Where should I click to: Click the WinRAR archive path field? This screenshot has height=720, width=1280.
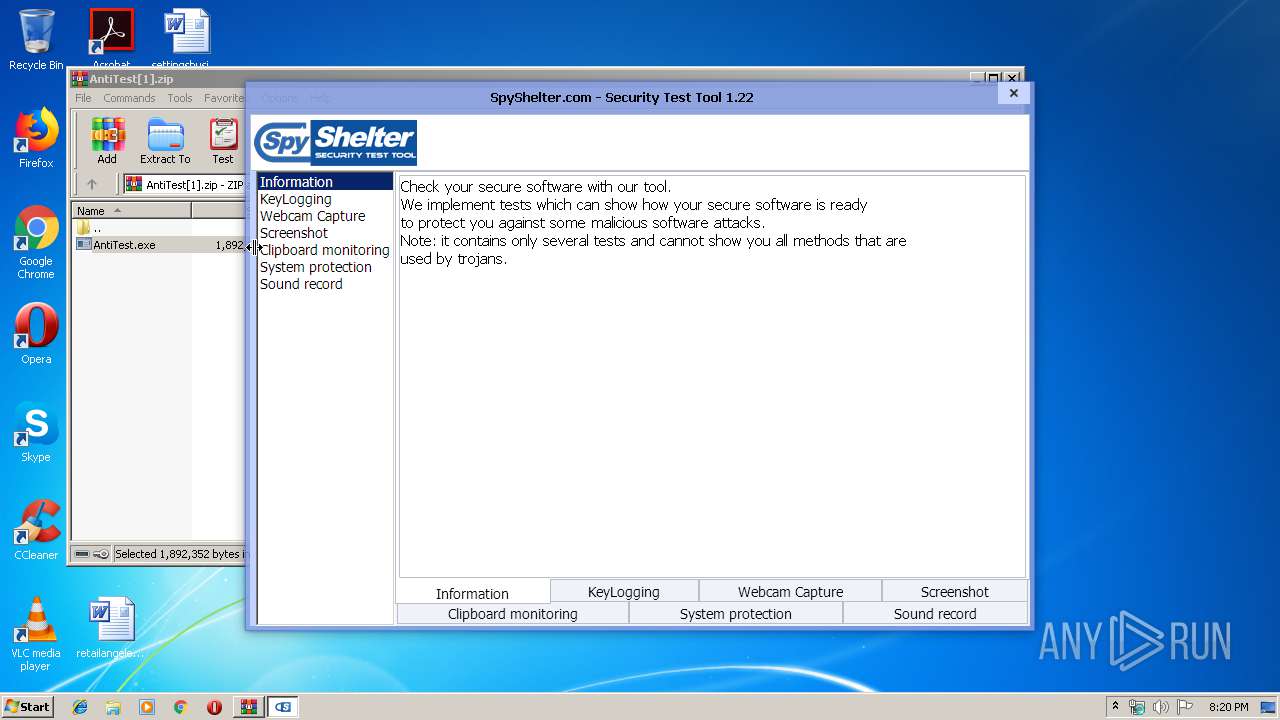pyautogui.click(x=184, y=184)
